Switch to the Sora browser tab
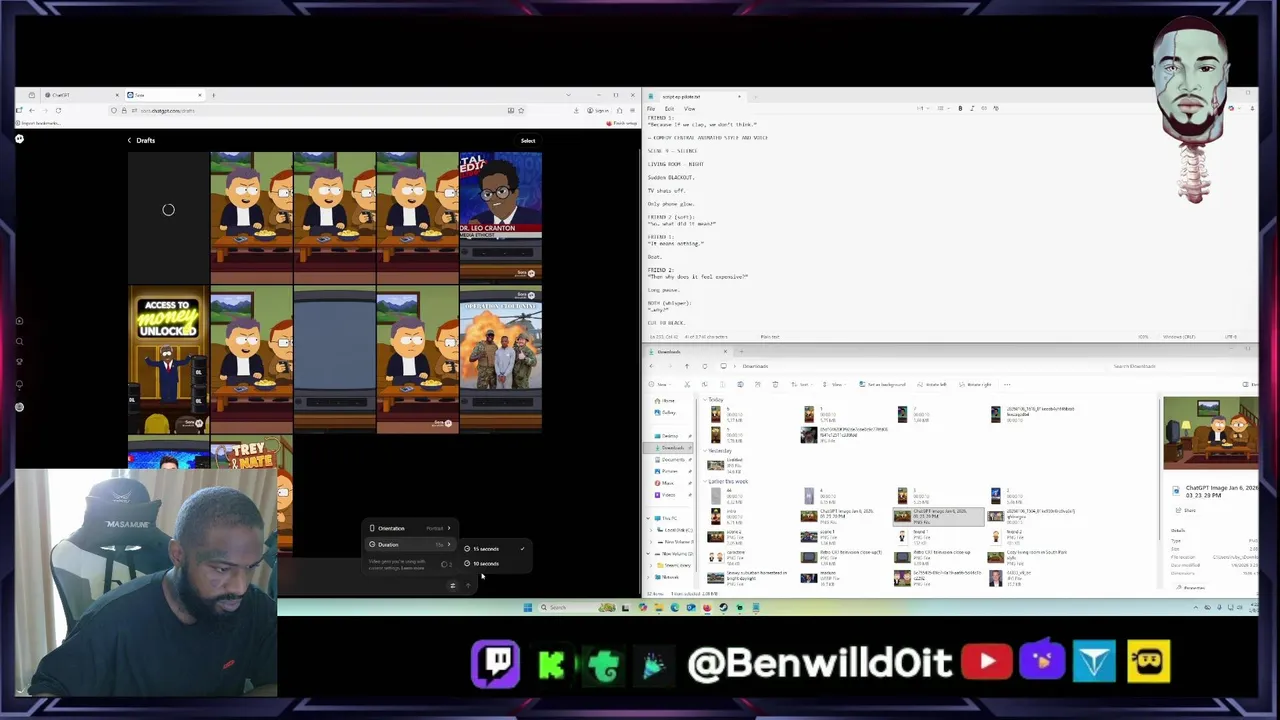Screen dimensions: 1280x720 [163, 95]
